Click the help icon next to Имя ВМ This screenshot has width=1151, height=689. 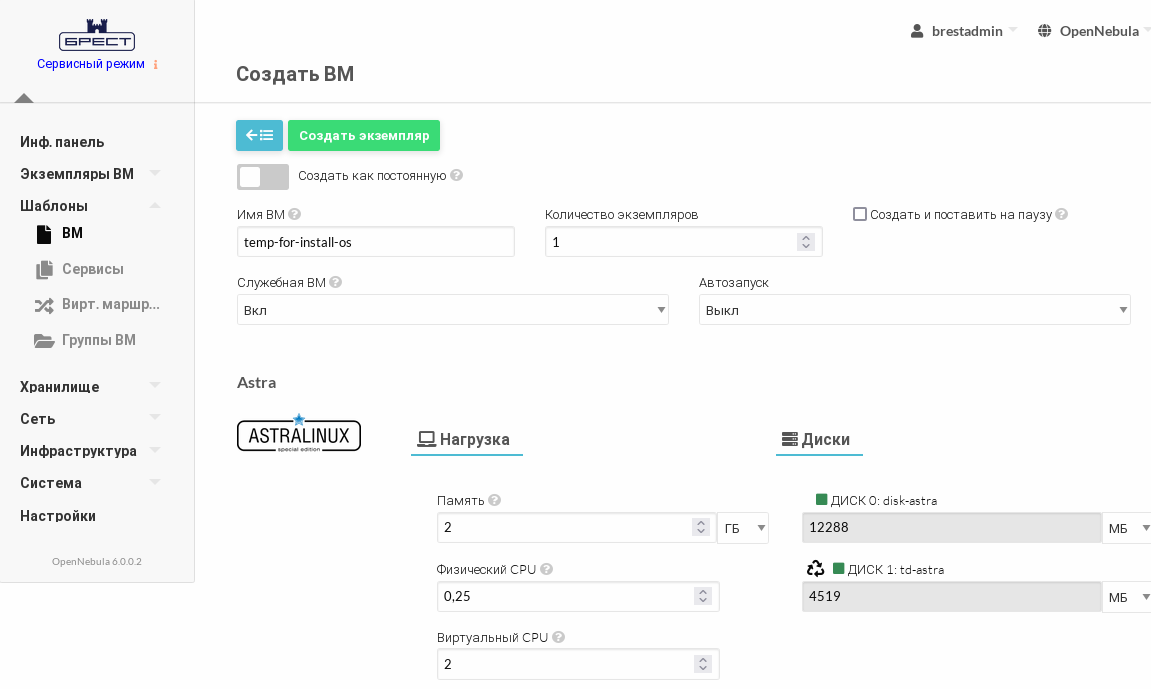pos(295,214)
